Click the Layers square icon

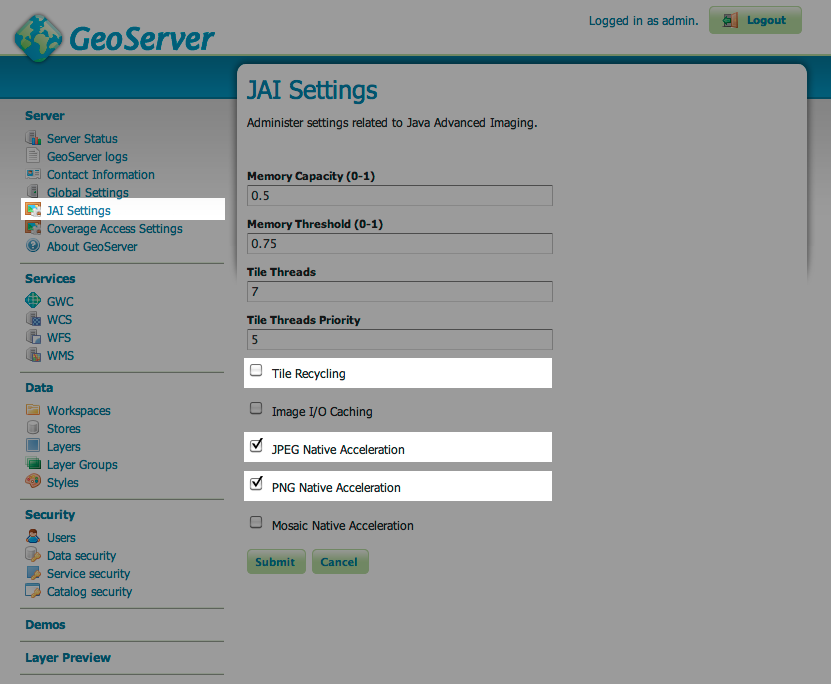pyautogui.click(x=33, y=445)
